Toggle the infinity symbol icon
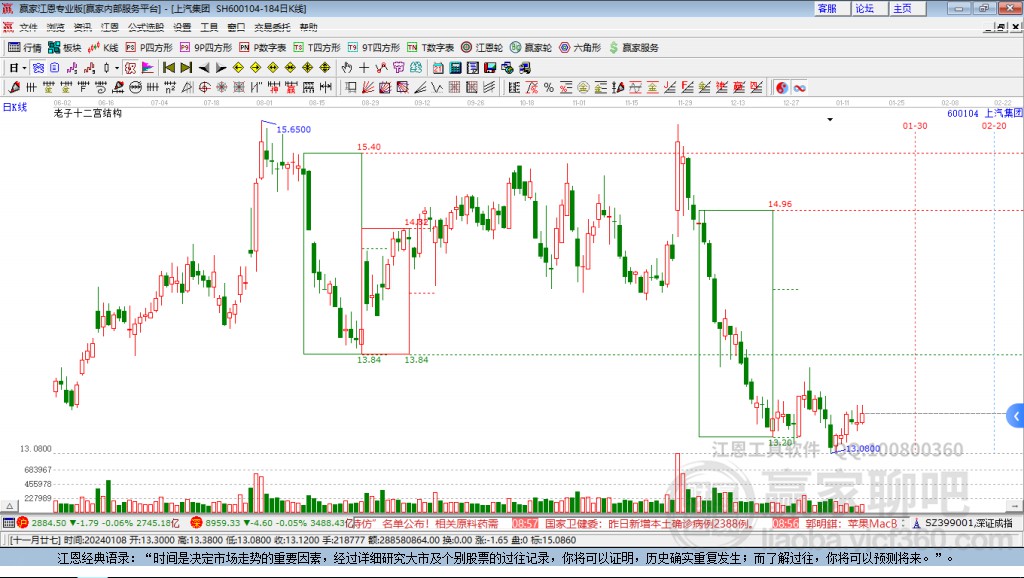The height and width of the screenshot is (578, 1024). (799, 88)
